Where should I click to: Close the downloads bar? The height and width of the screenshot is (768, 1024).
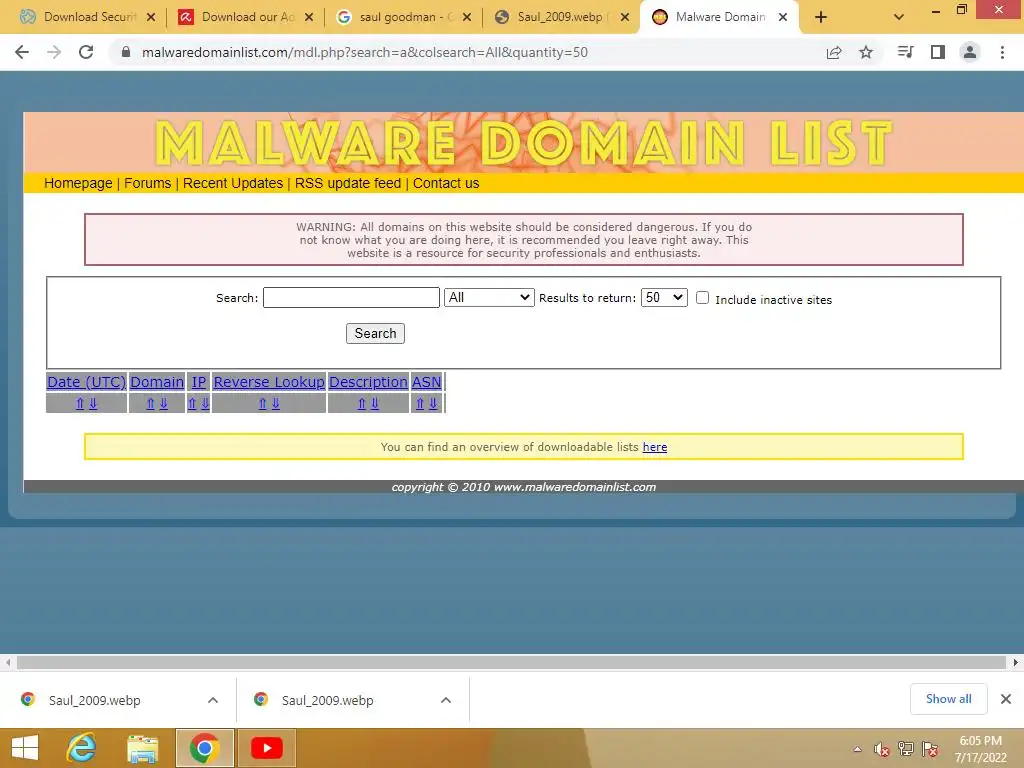[1006, 699]
